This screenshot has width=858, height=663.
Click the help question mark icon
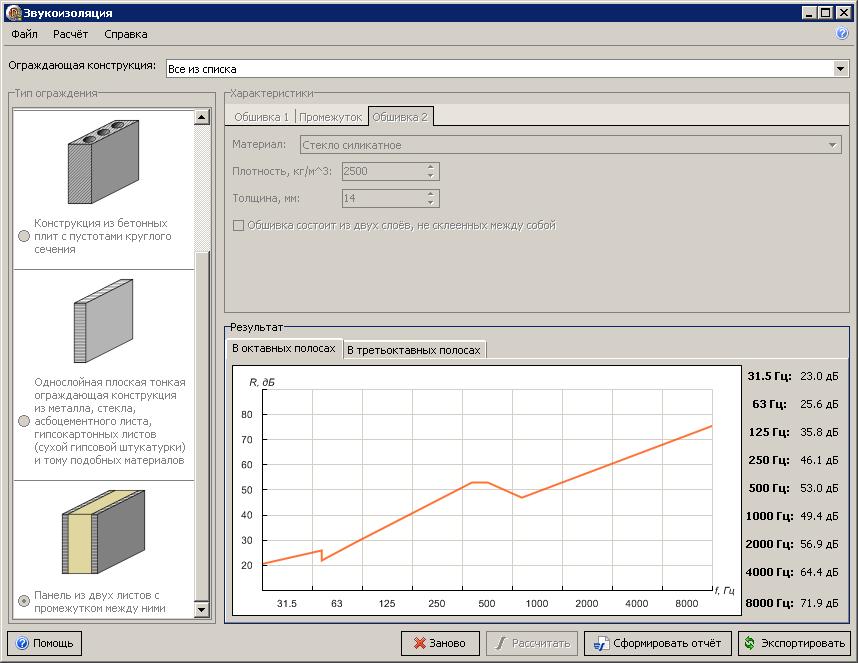click(x=842, y=33)
